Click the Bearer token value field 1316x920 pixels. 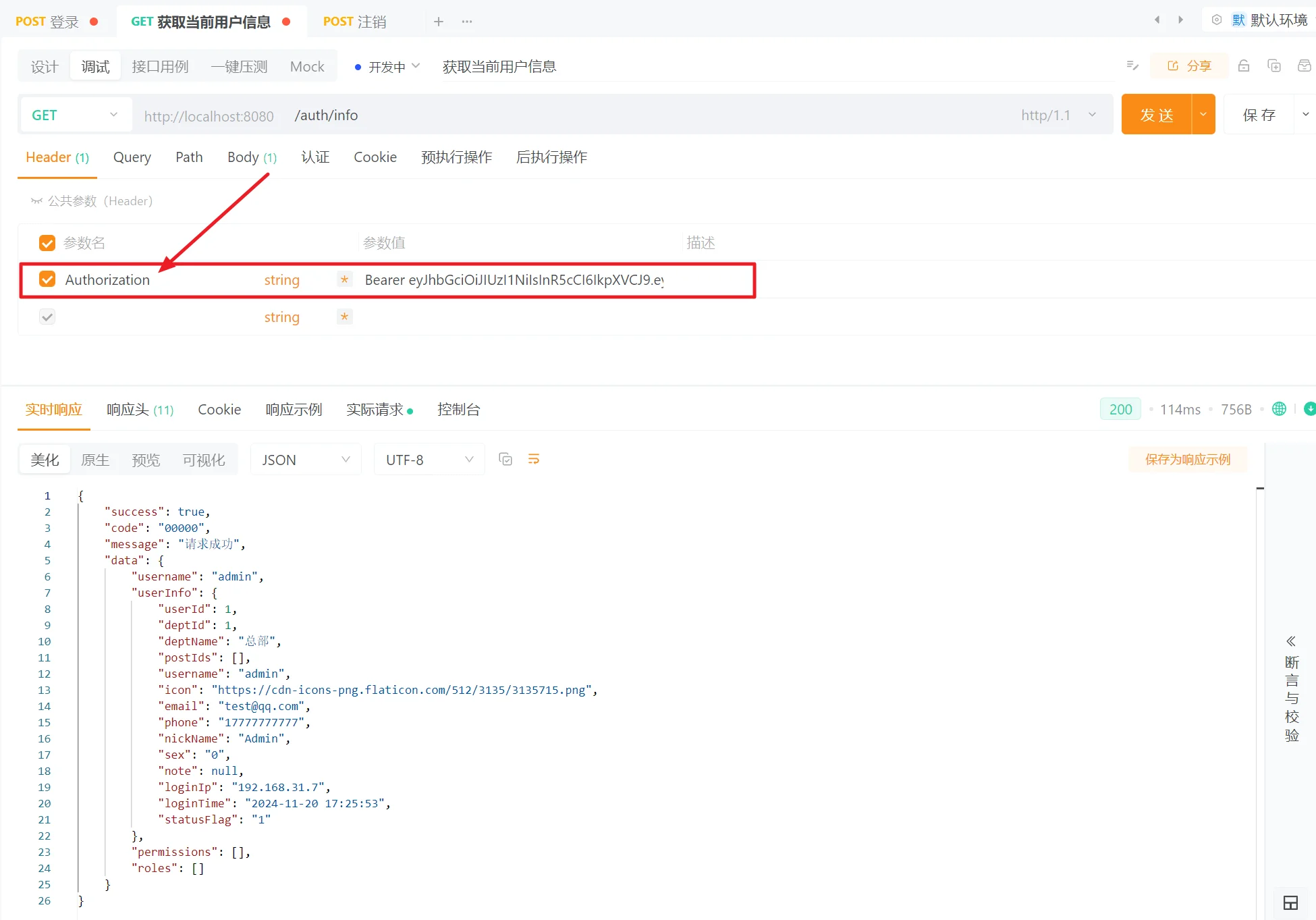click(x=514, y=280)
